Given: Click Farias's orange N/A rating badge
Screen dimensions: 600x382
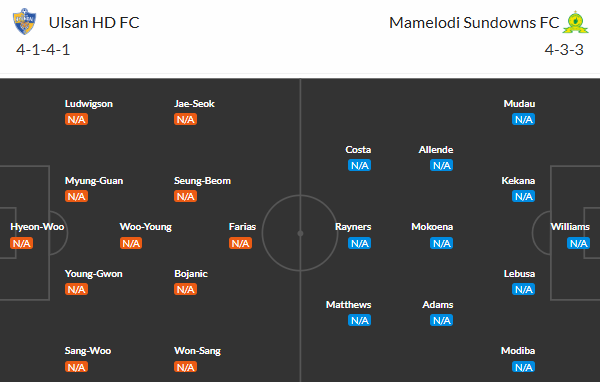Looking at the screenshot, I should [240, 243].
